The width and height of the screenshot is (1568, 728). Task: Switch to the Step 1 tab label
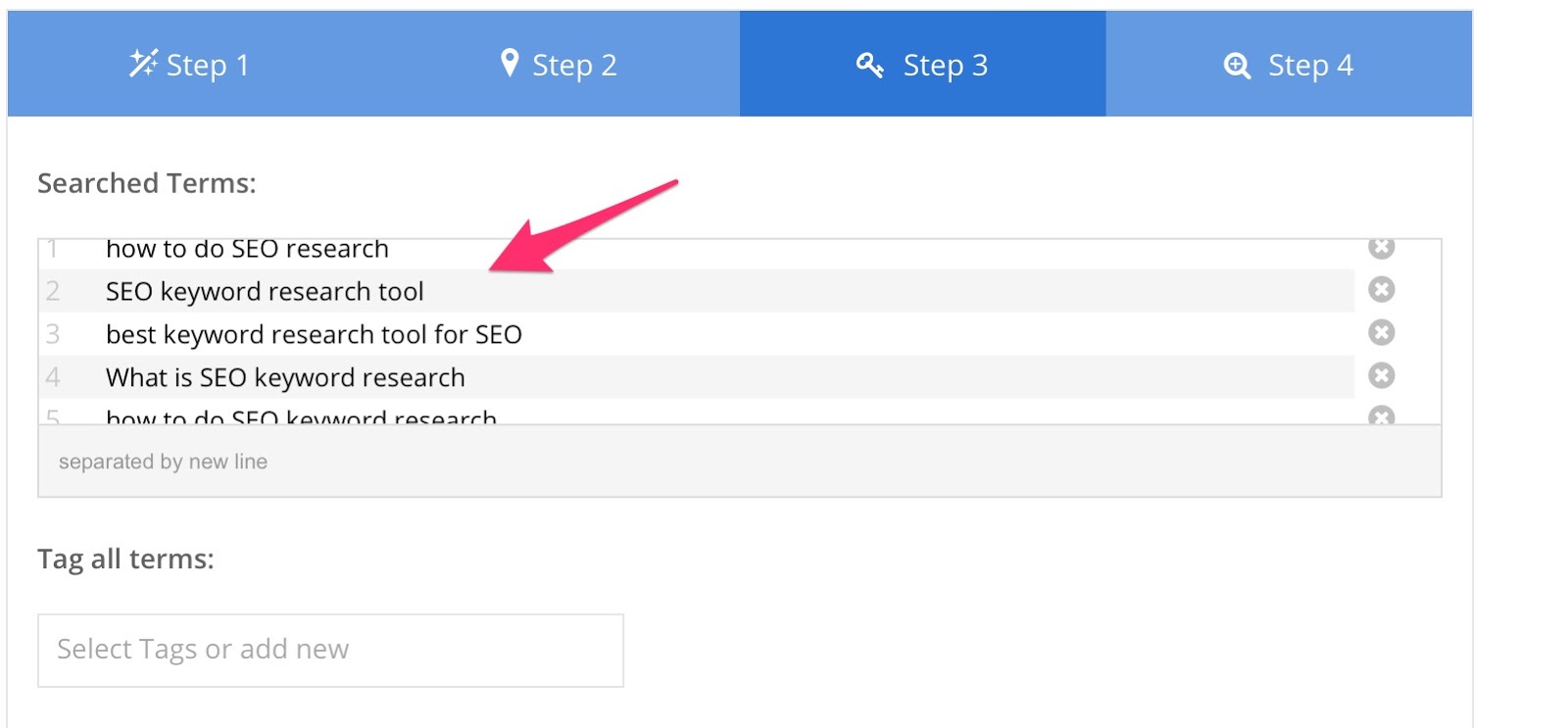tap(208, 66)
